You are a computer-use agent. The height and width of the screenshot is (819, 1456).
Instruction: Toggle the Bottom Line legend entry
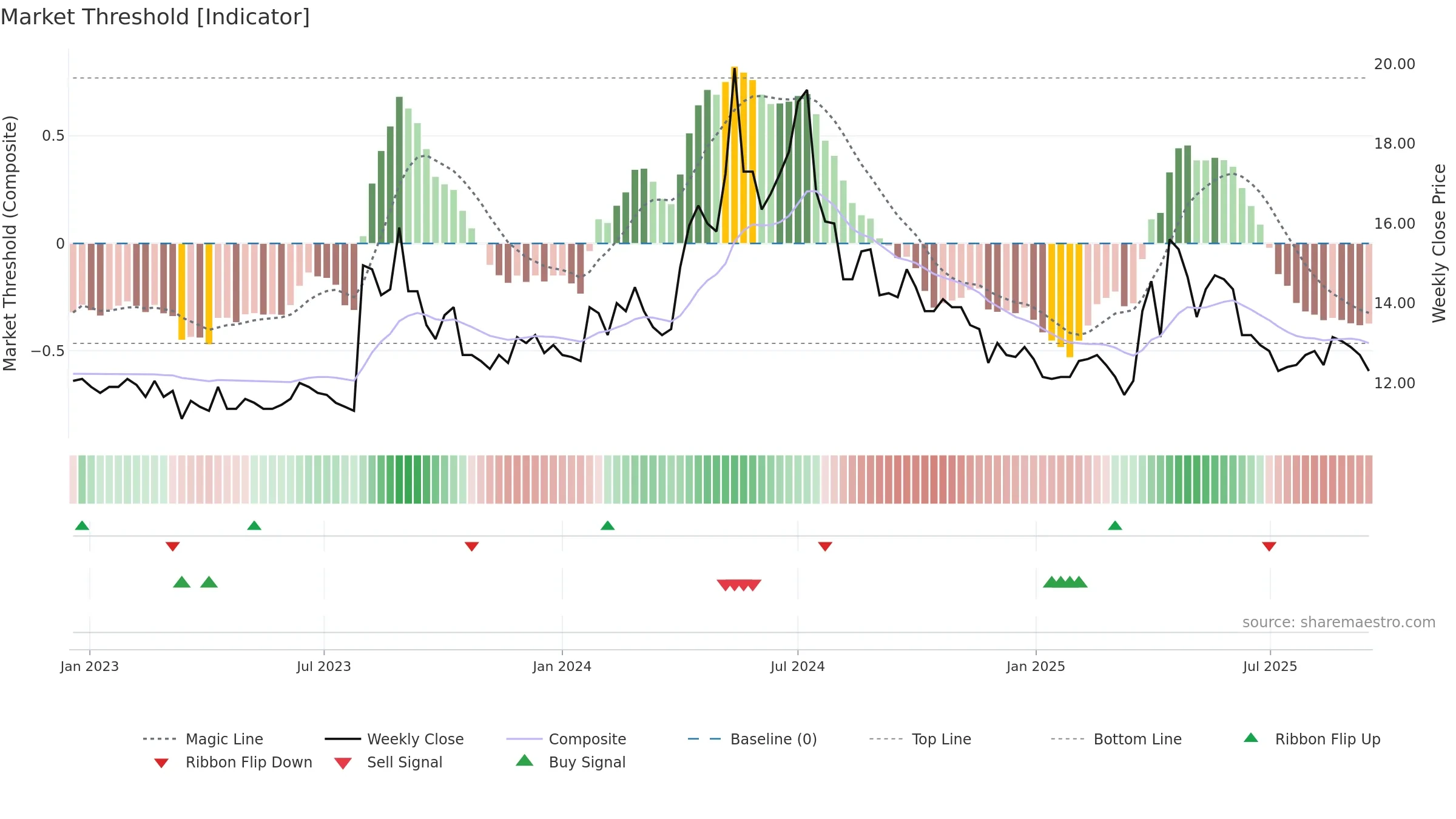[1116, 739]
